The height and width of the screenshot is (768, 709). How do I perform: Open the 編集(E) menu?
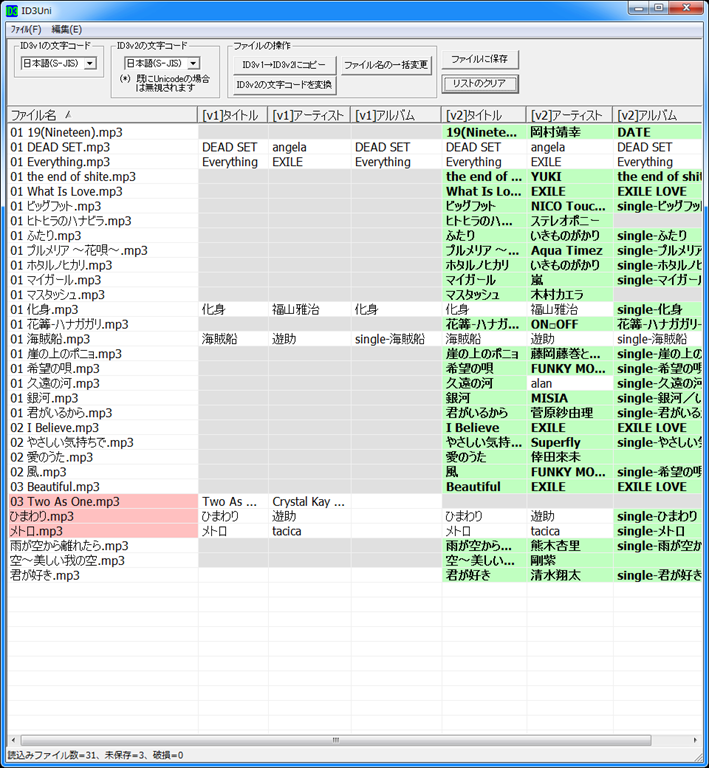click(x=67, y=29)
